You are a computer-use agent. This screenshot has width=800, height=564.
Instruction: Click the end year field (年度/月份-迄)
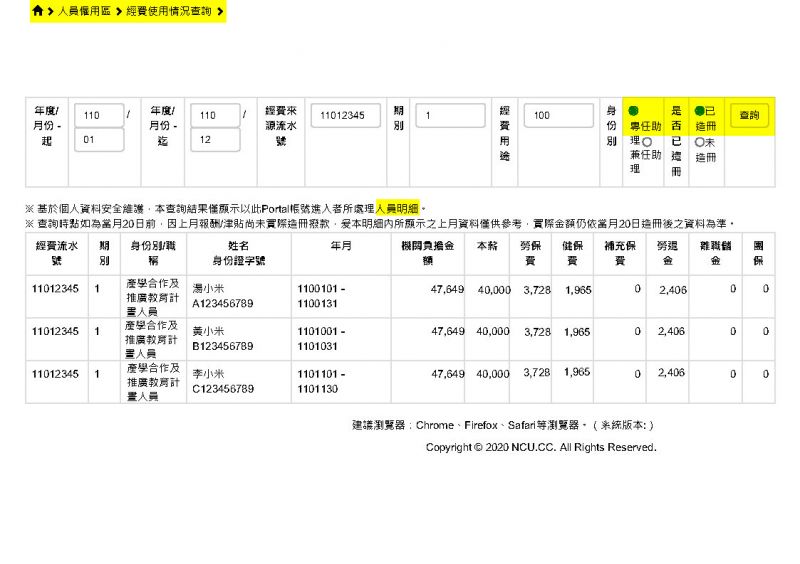[x=215, y=116]
